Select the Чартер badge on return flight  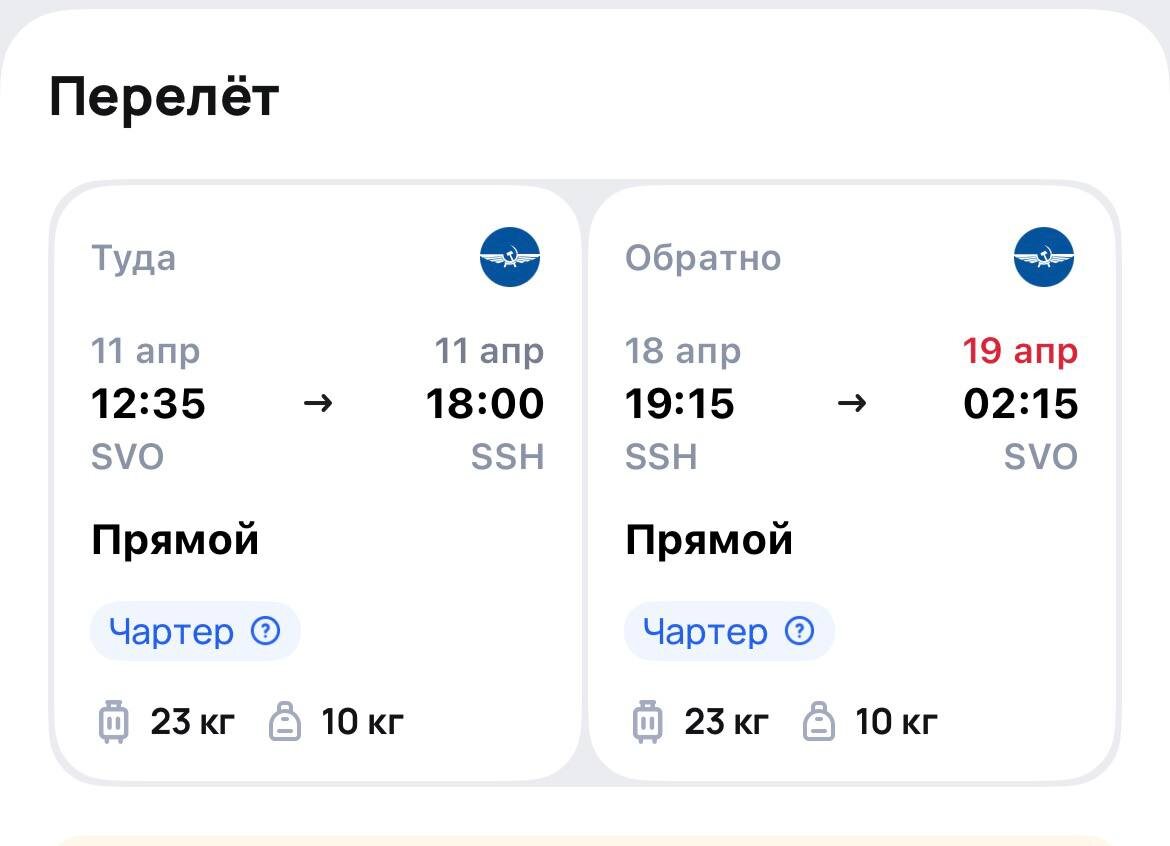[729, 631]
